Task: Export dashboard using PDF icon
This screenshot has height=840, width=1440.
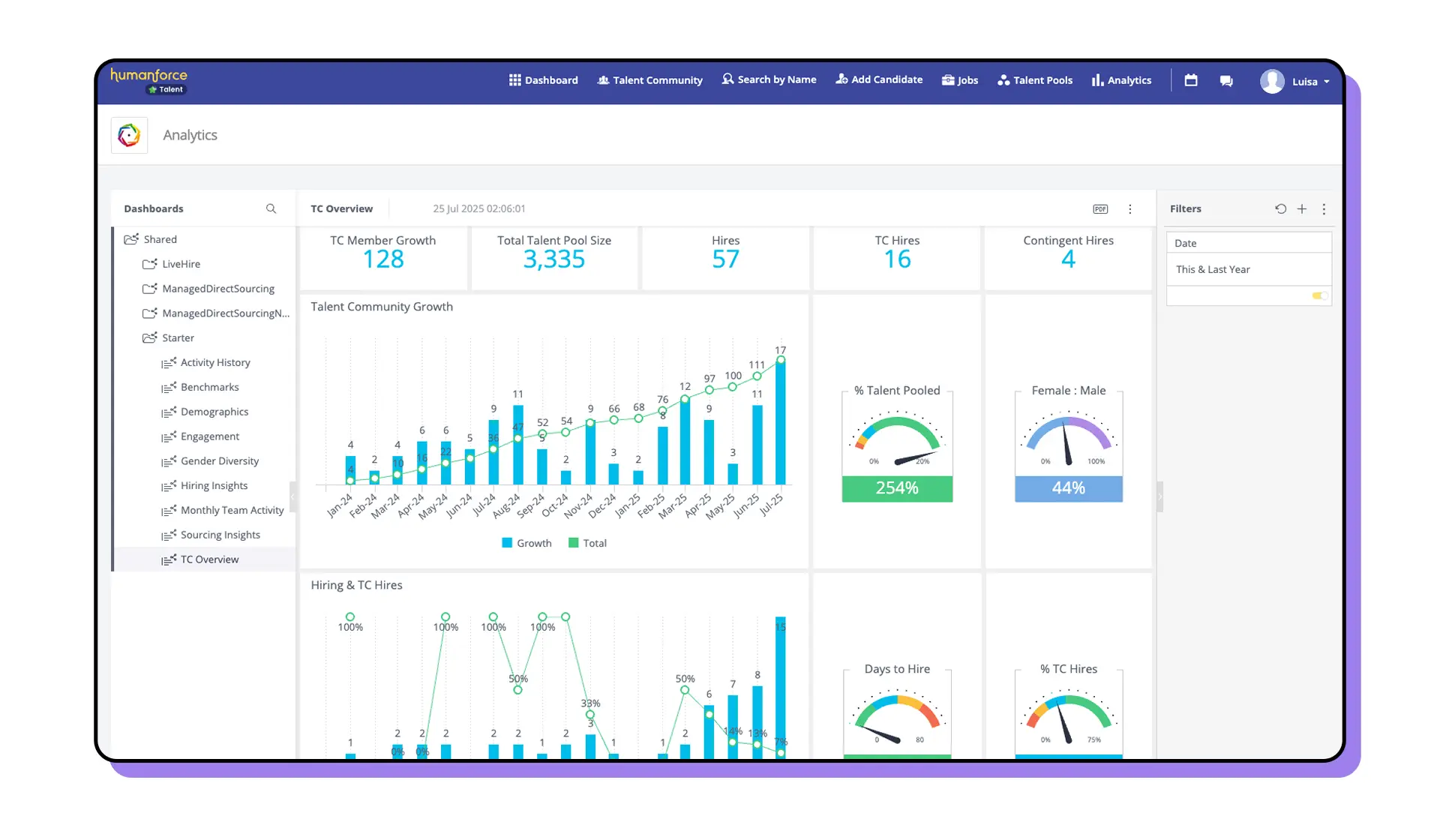Action: tap(1100, 209)
